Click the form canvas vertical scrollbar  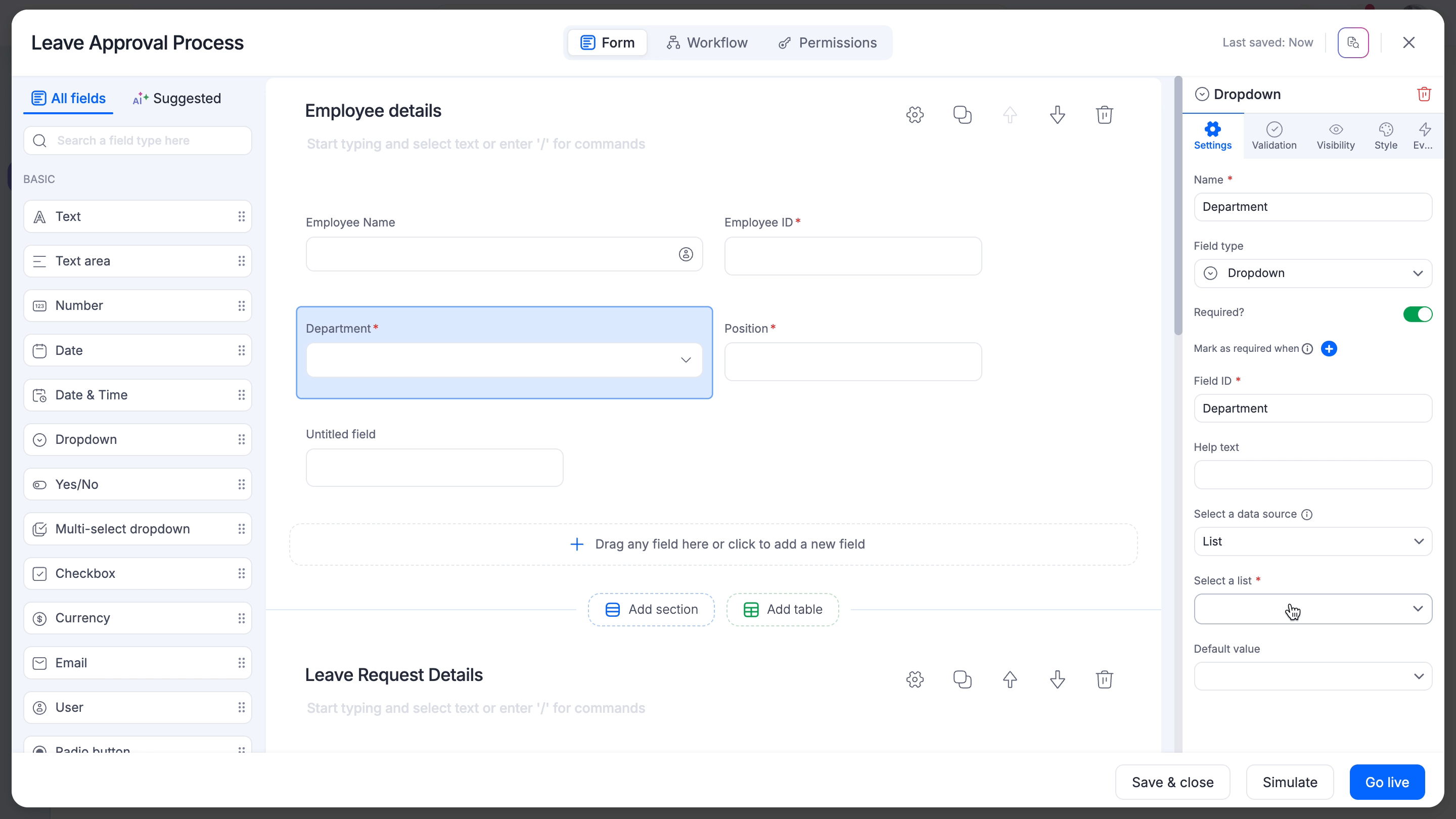click(x=1178, y=206)
